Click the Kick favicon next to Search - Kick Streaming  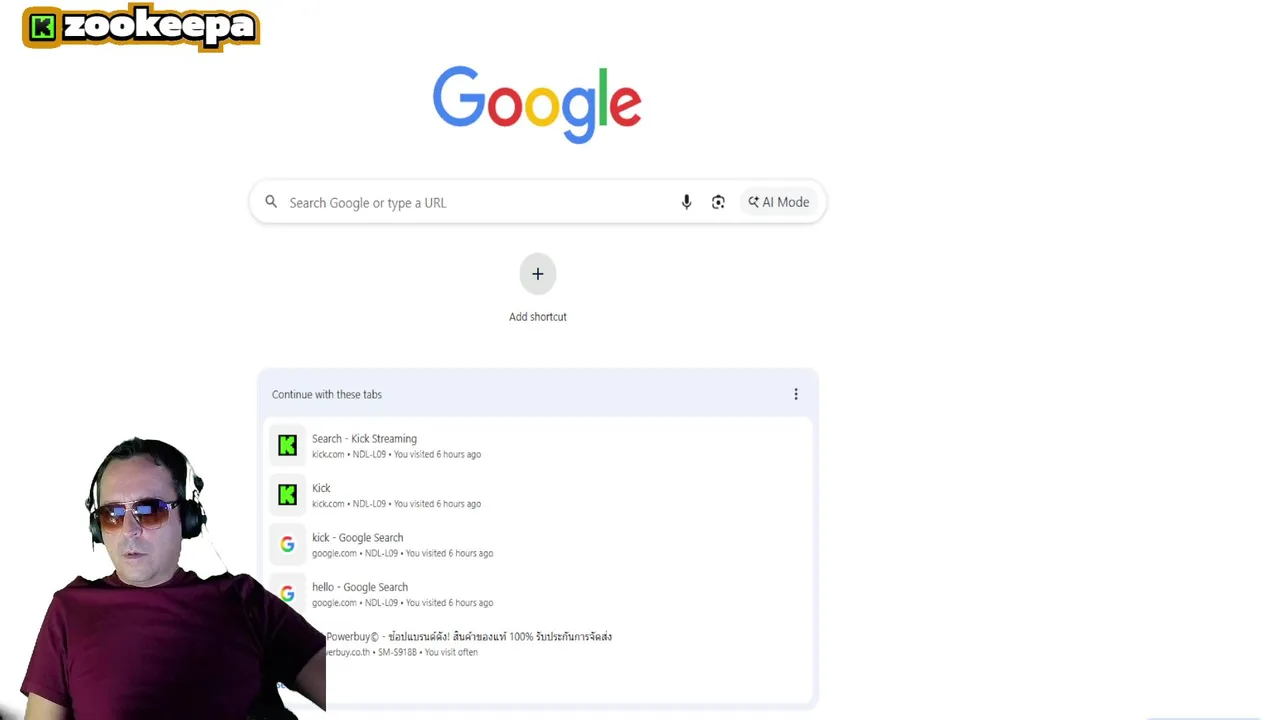click(287, 446)
